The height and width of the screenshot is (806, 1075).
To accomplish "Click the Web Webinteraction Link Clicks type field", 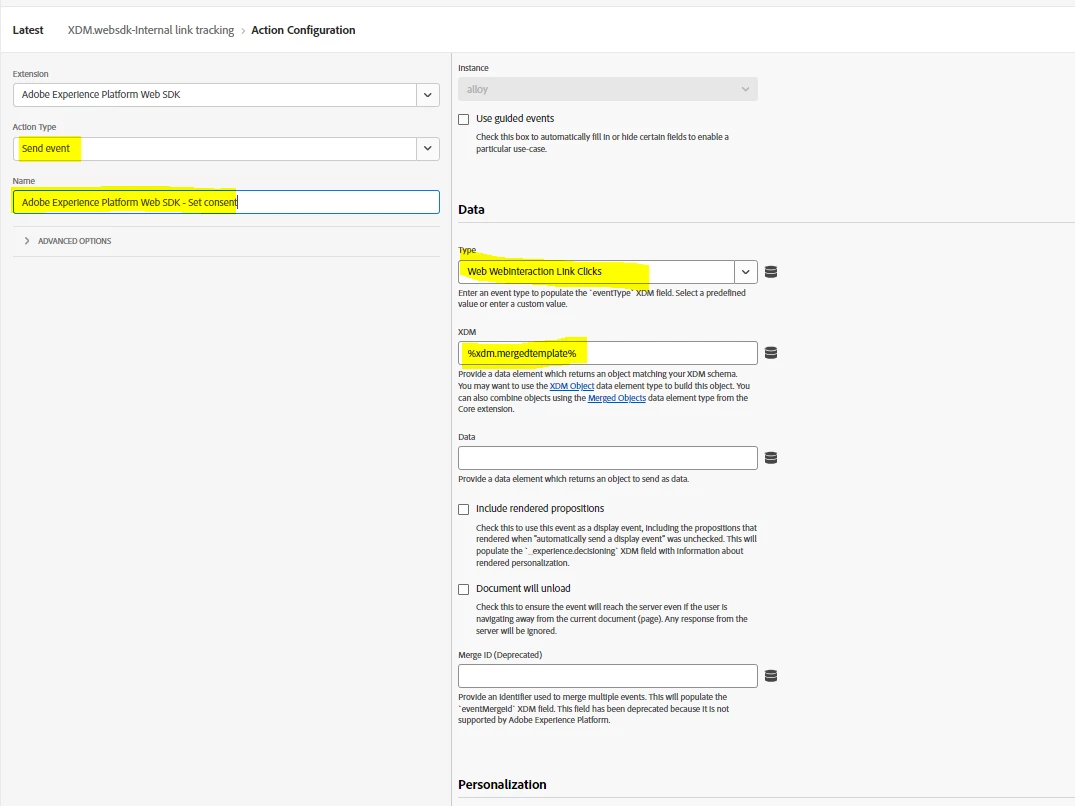I will tap(596, 272).
